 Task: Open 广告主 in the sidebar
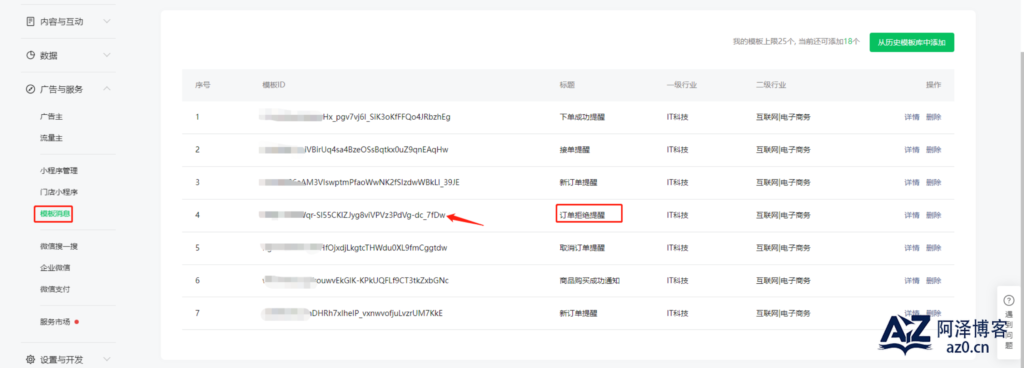[x=51, y=117]
